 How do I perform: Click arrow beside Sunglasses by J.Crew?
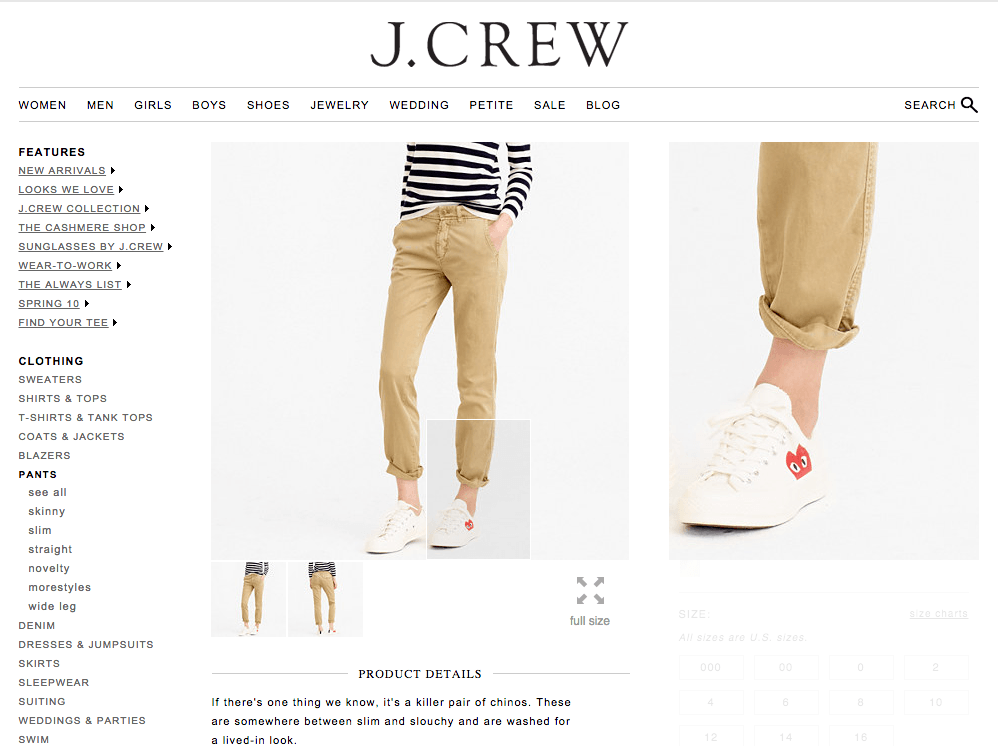pos(170,247)
